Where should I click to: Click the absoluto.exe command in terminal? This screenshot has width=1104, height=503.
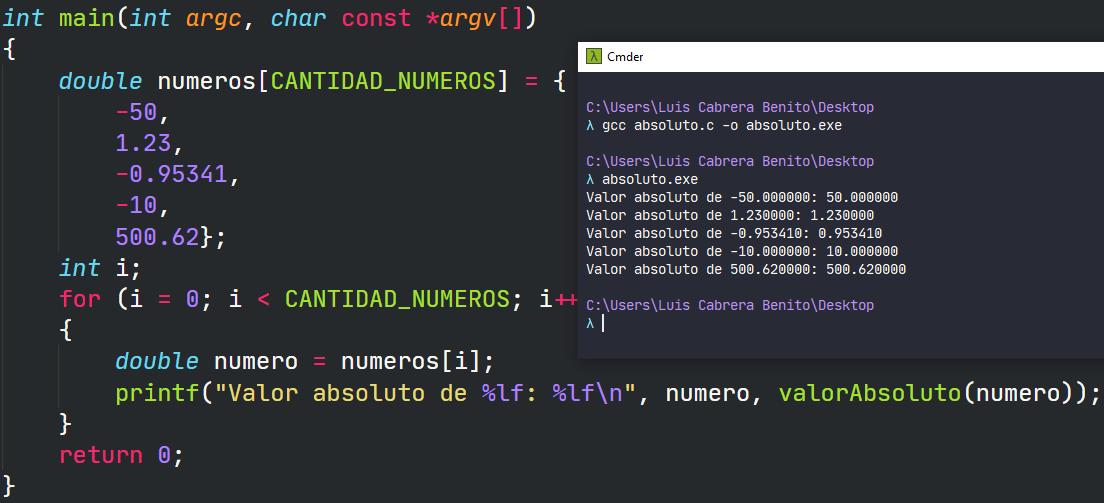[650, 180]
